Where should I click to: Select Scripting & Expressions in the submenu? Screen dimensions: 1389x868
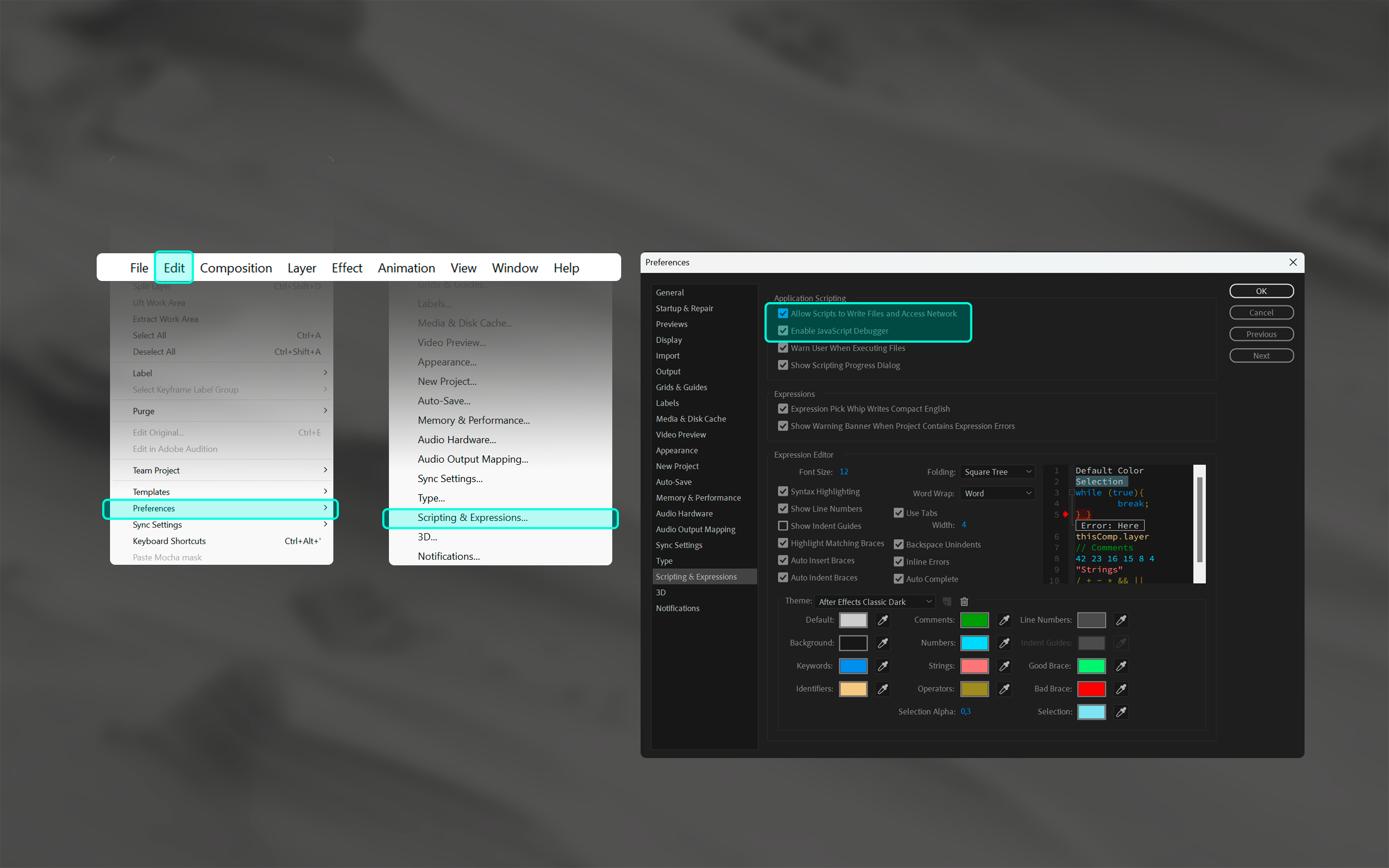point(472,518)
